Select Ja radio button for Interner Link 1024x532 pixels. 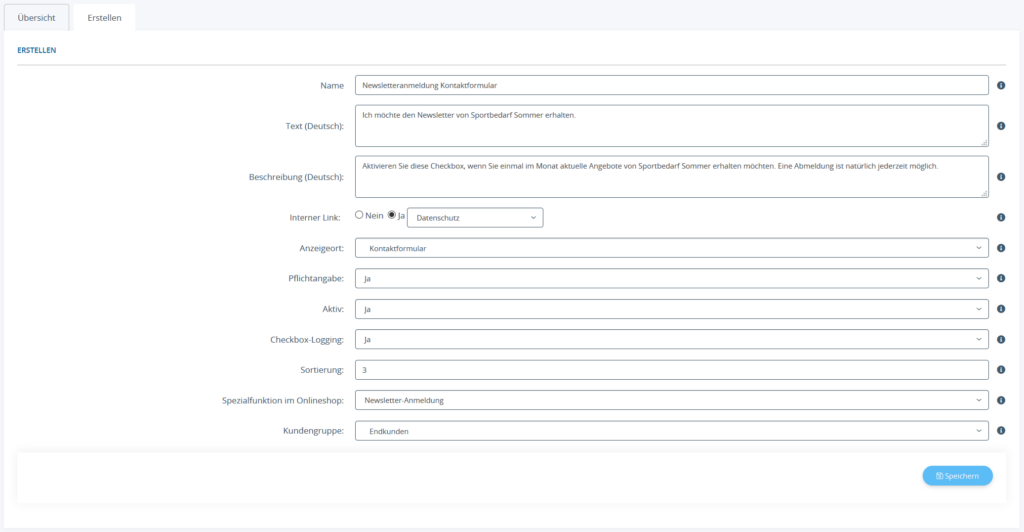392,216
